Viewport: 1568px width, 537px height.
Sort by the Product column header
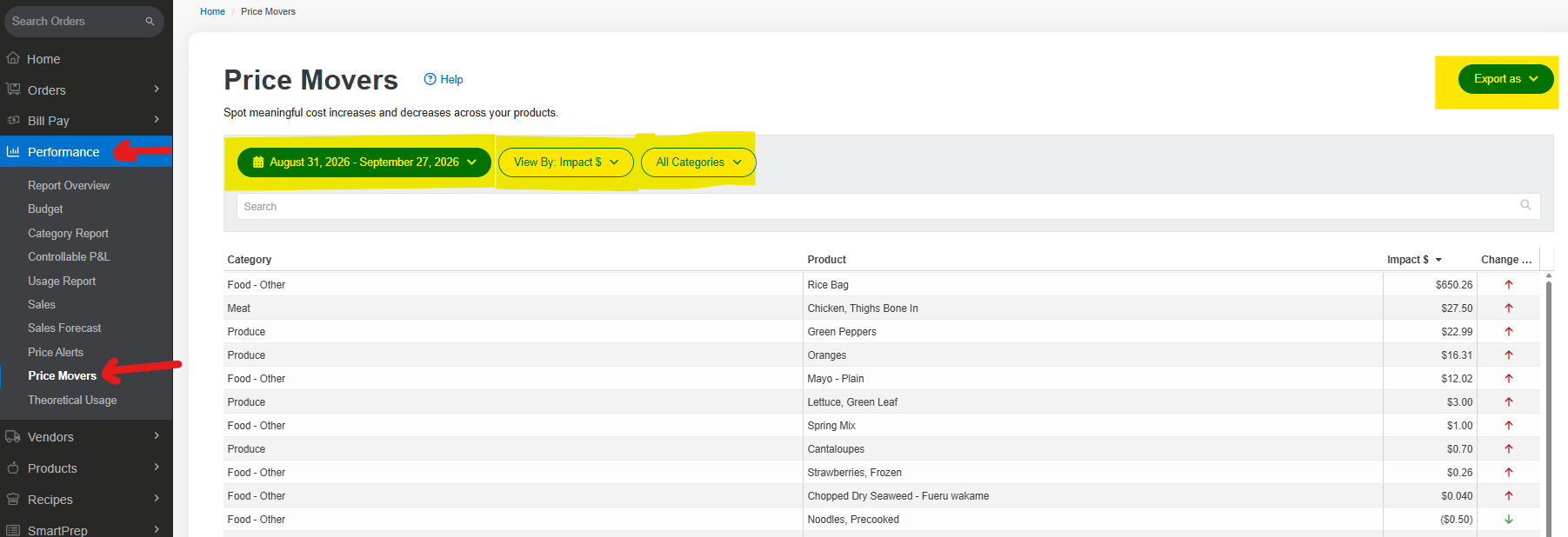pos(827,259)
